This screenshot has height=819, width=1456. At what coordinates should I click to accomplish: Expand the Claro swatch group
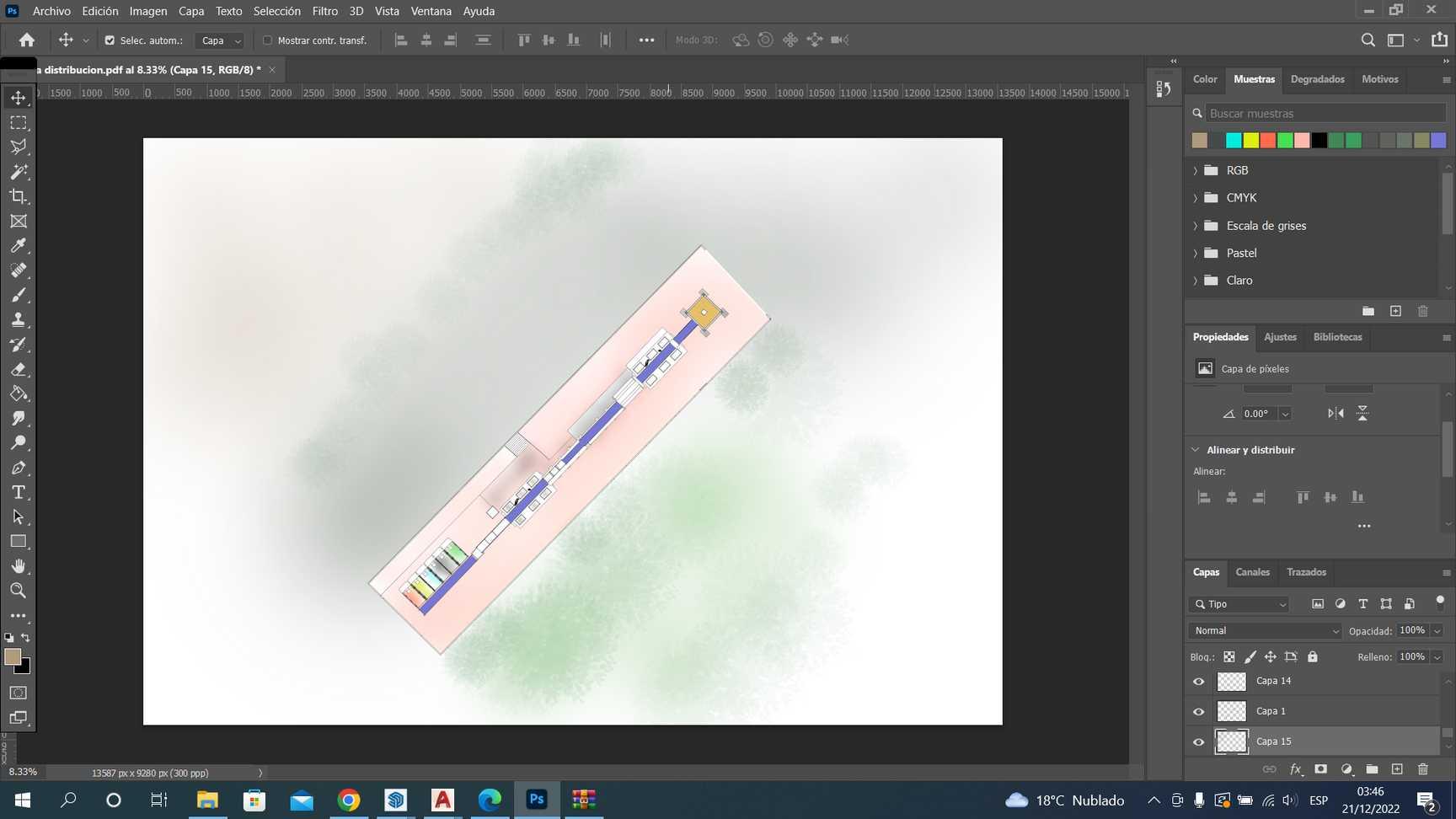click(1195, 281)
